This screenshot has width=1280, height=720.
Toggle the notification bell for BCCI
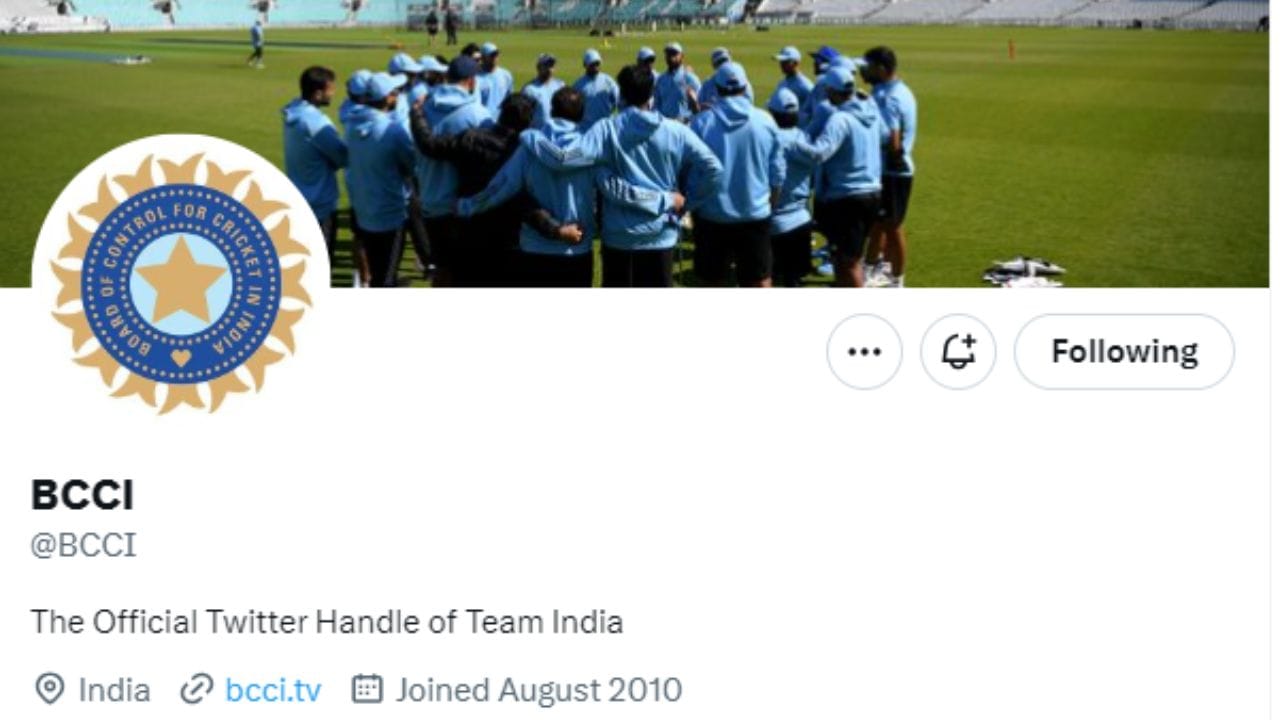(958, 352)
